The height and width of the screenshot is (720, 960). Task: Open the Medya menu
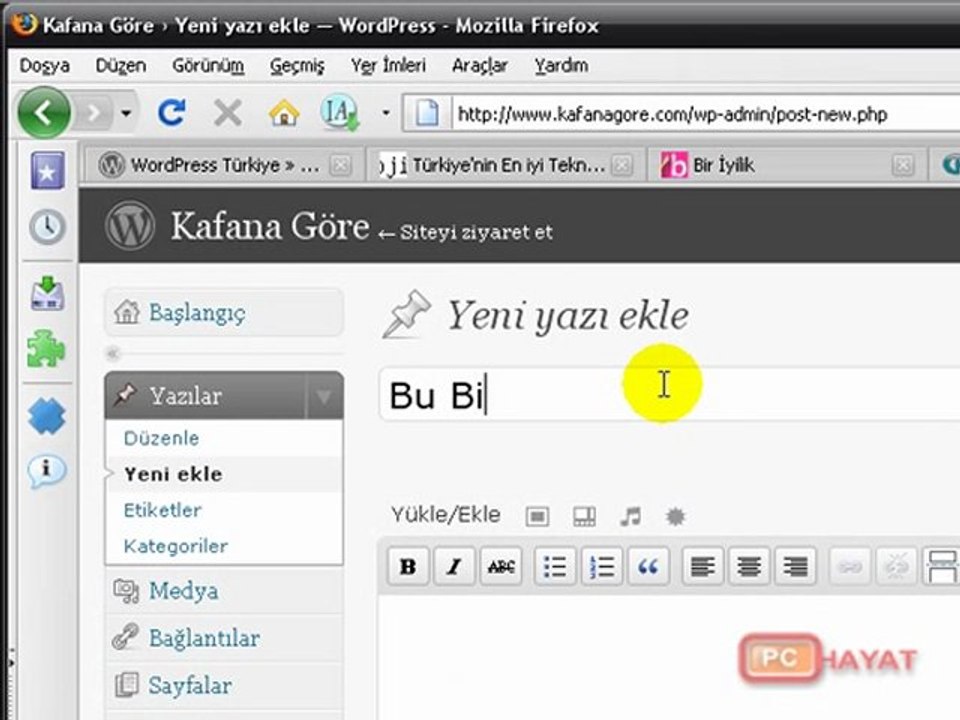(224, 591)
